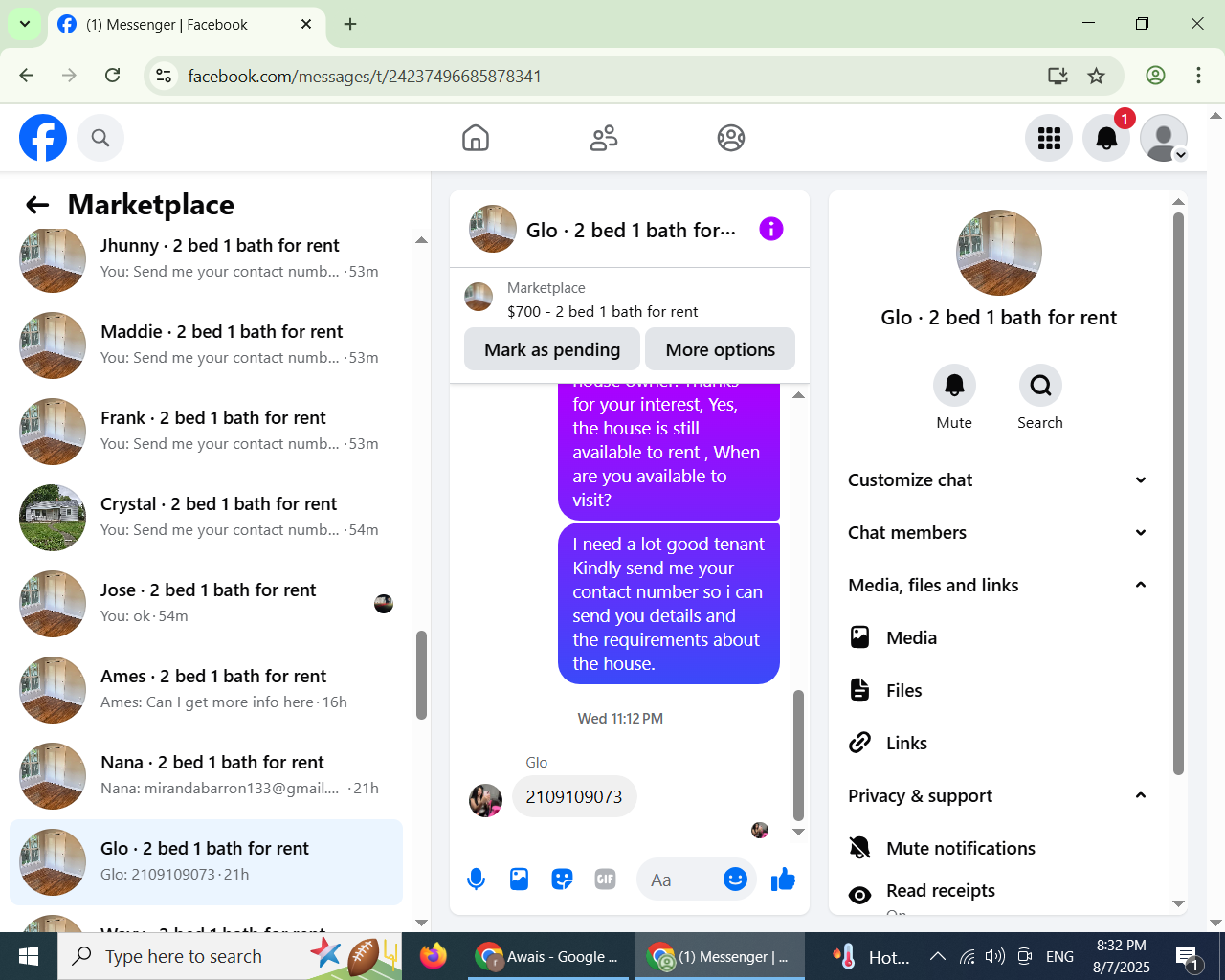Click the info panel scrollbar thumb

1178,494
